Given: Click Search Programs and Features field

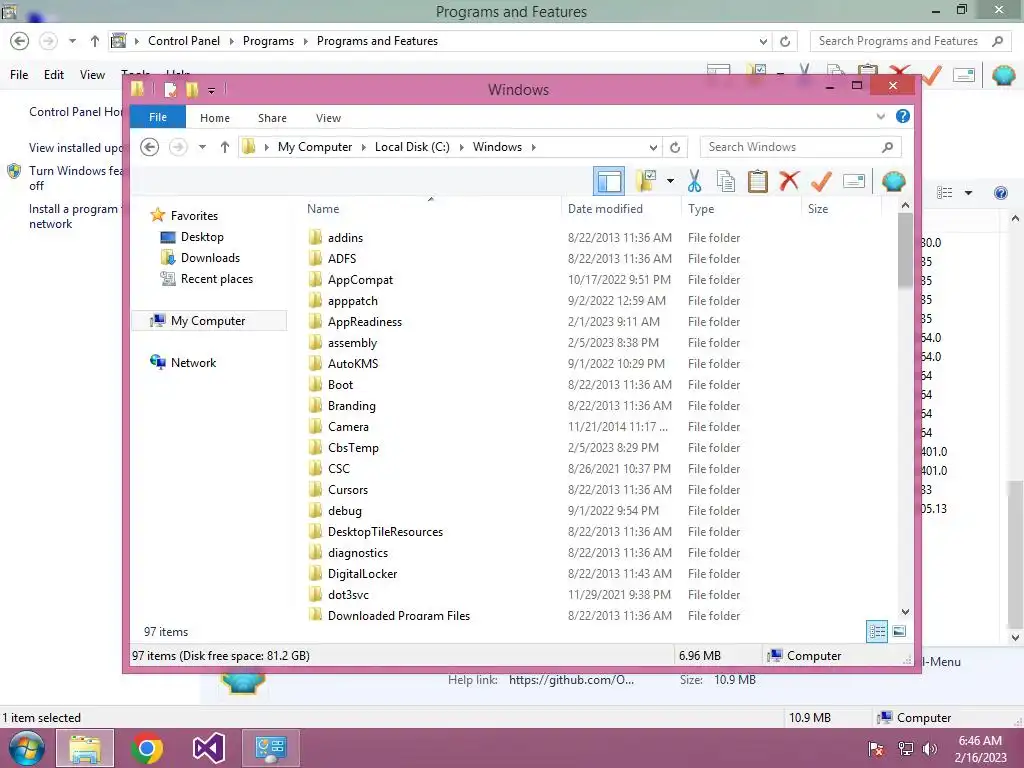Looking at the screenshot, I should point(910,41).
